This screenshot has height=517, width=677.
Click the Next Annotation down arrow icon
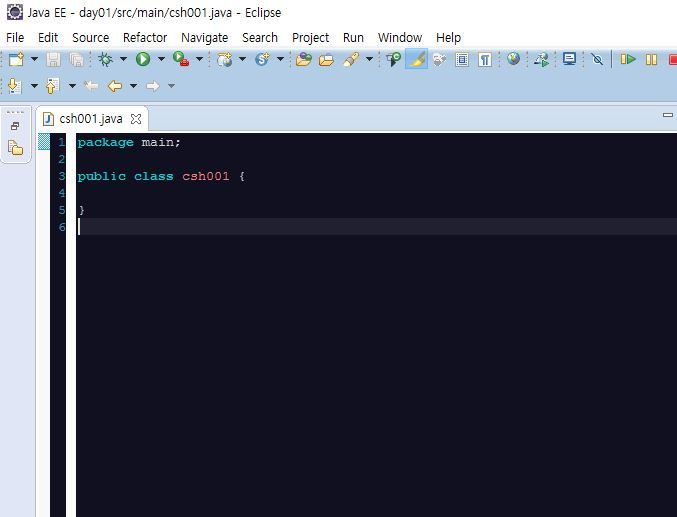[15, 86]
